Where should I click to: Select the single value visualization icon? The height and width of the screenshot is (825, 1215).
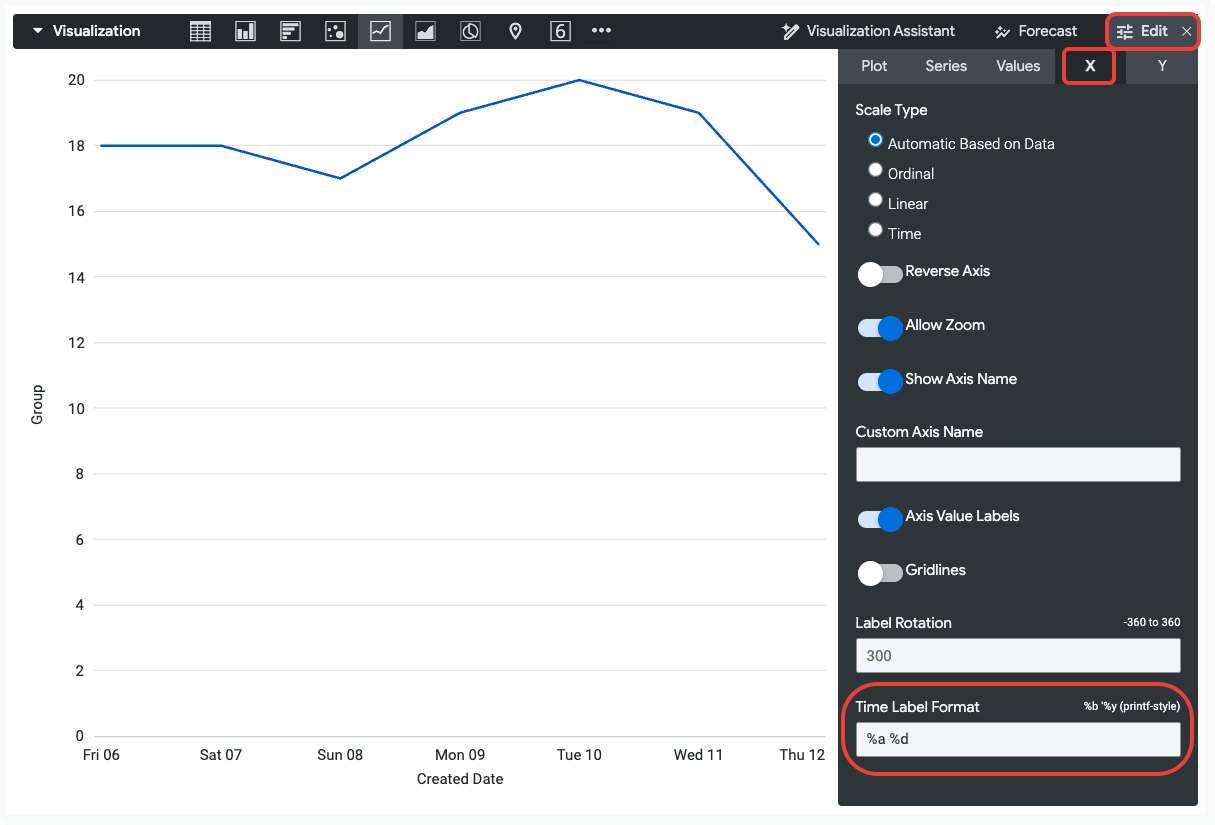point(560,31)
